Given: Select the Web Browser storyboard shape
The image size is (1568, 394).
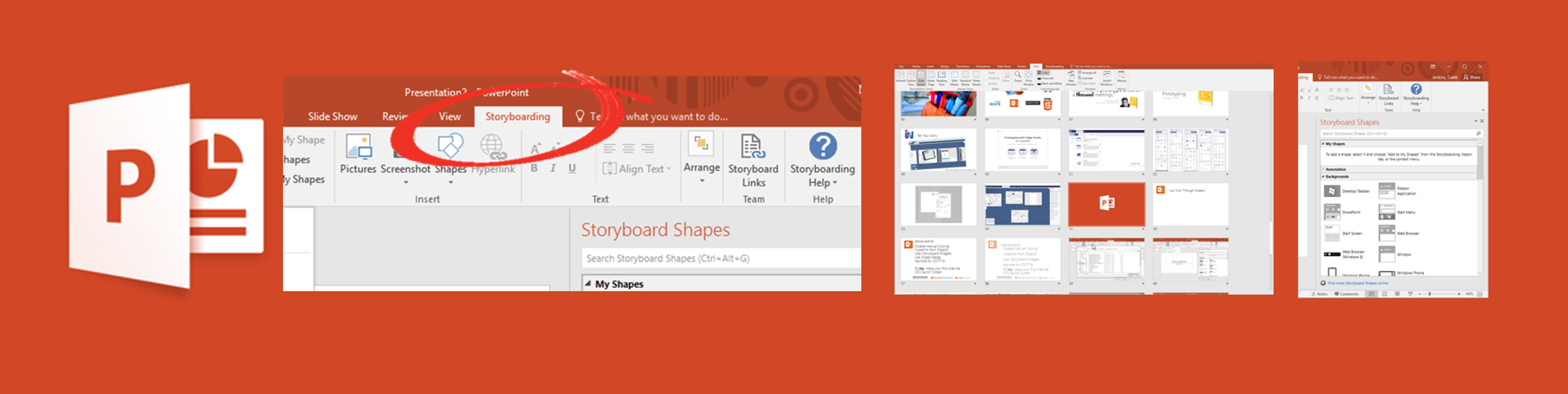Looking at the screenshot, I should [1399, 233].
